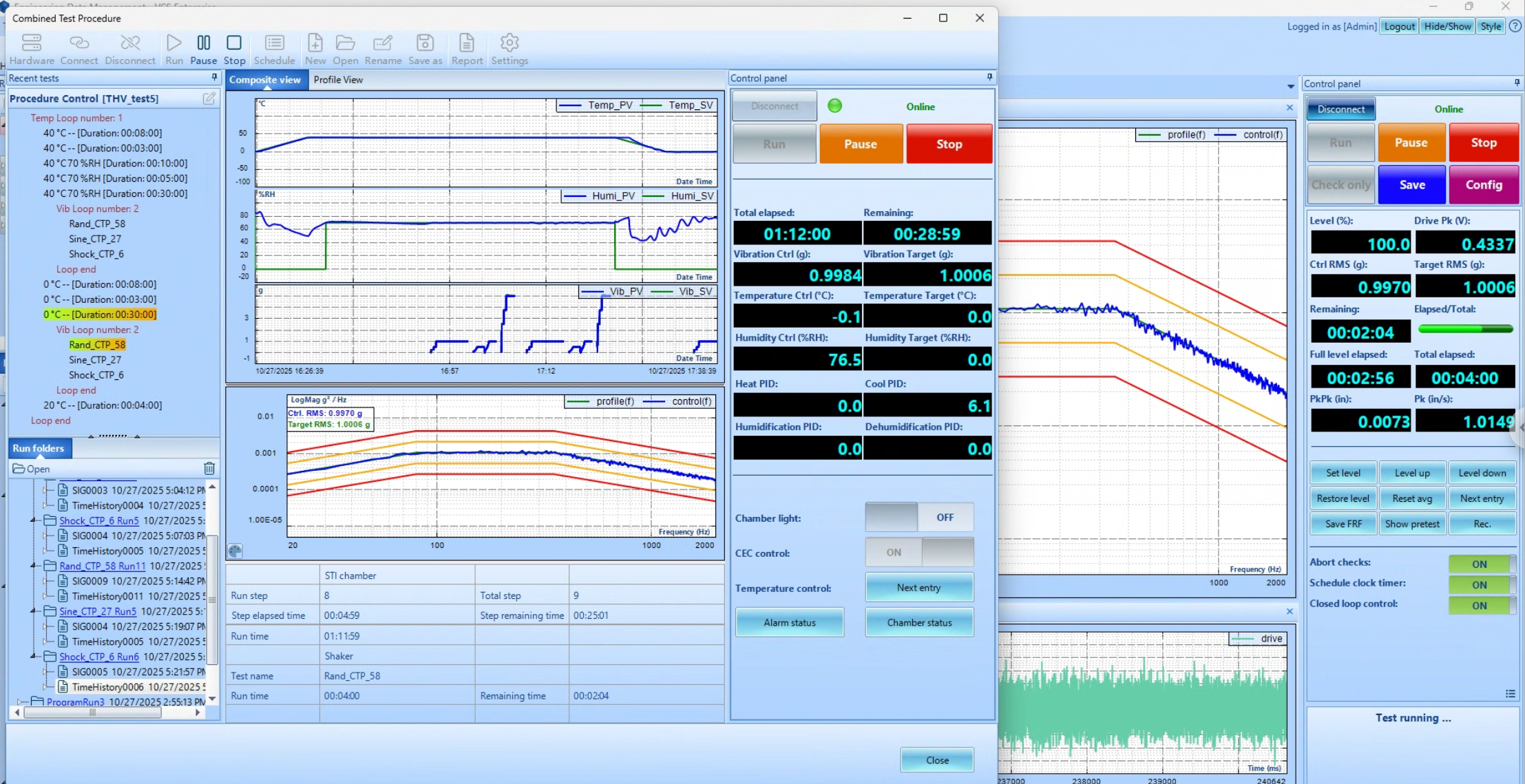Click the trash icon in Run folders
The width and height of the screenshot is (1525, 784).
209,469
